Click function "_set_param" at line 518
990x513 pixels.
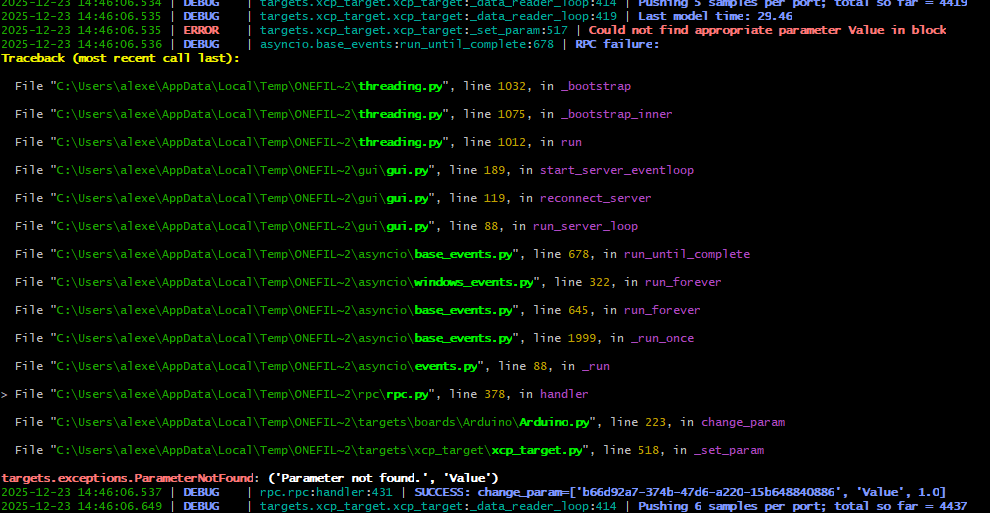[729, 450]
